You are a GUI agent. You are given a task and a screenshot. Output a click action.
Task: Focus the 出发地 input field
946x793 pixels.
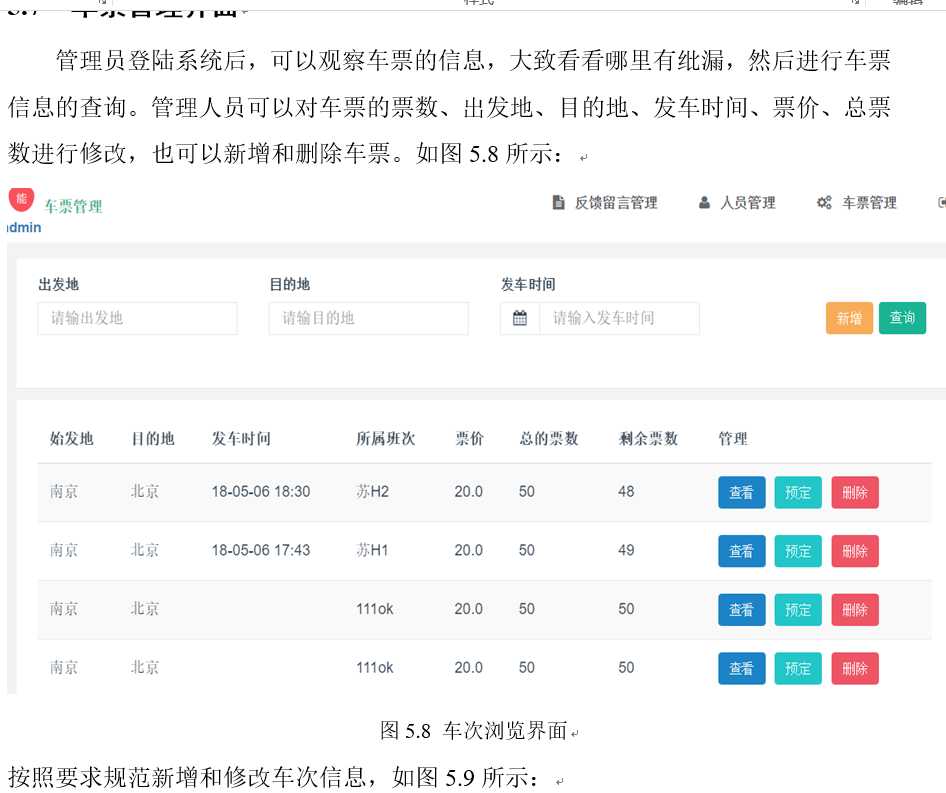tap(137, 318)
